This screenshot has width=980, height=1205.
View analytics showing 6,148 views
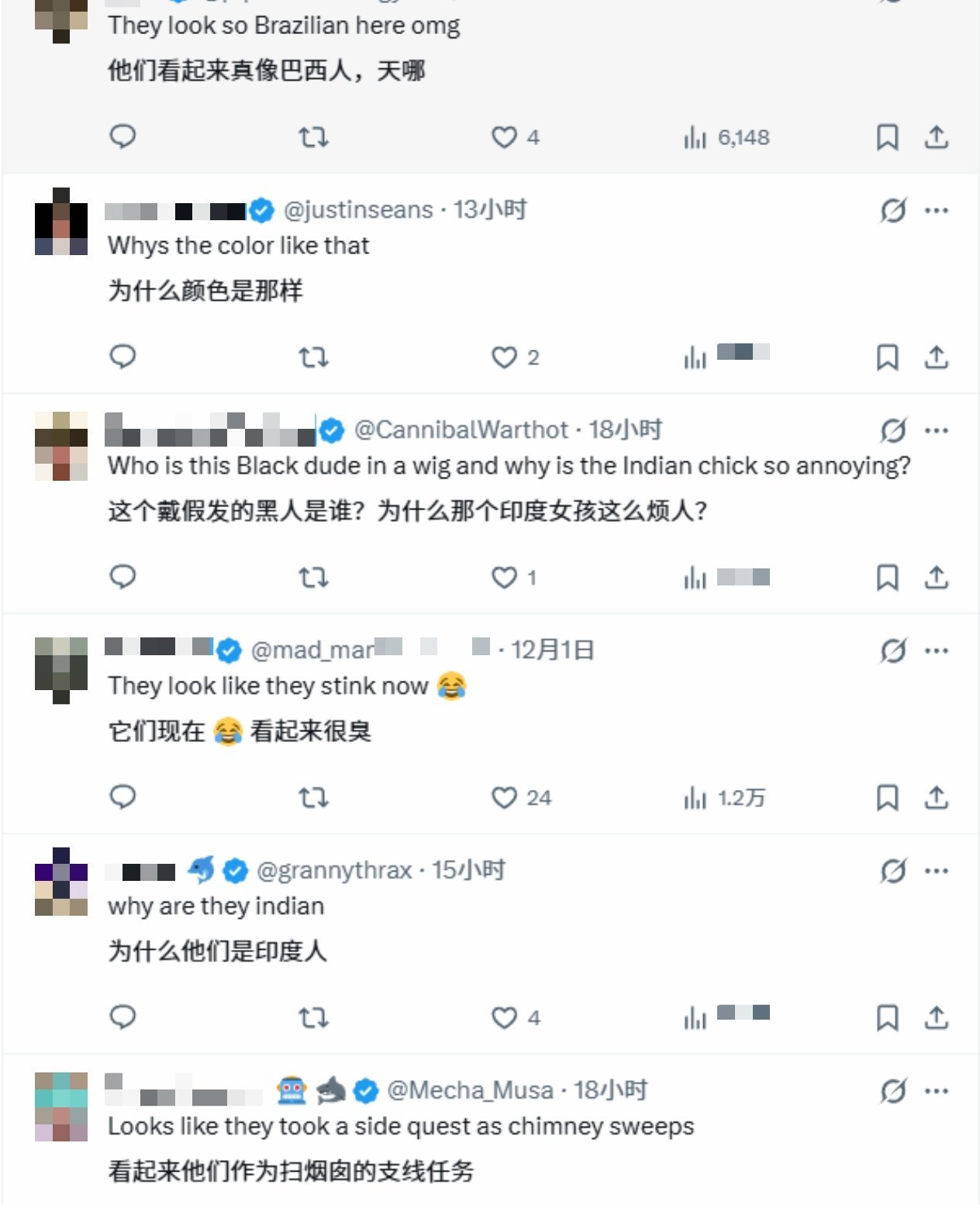[x=726, y=137]
